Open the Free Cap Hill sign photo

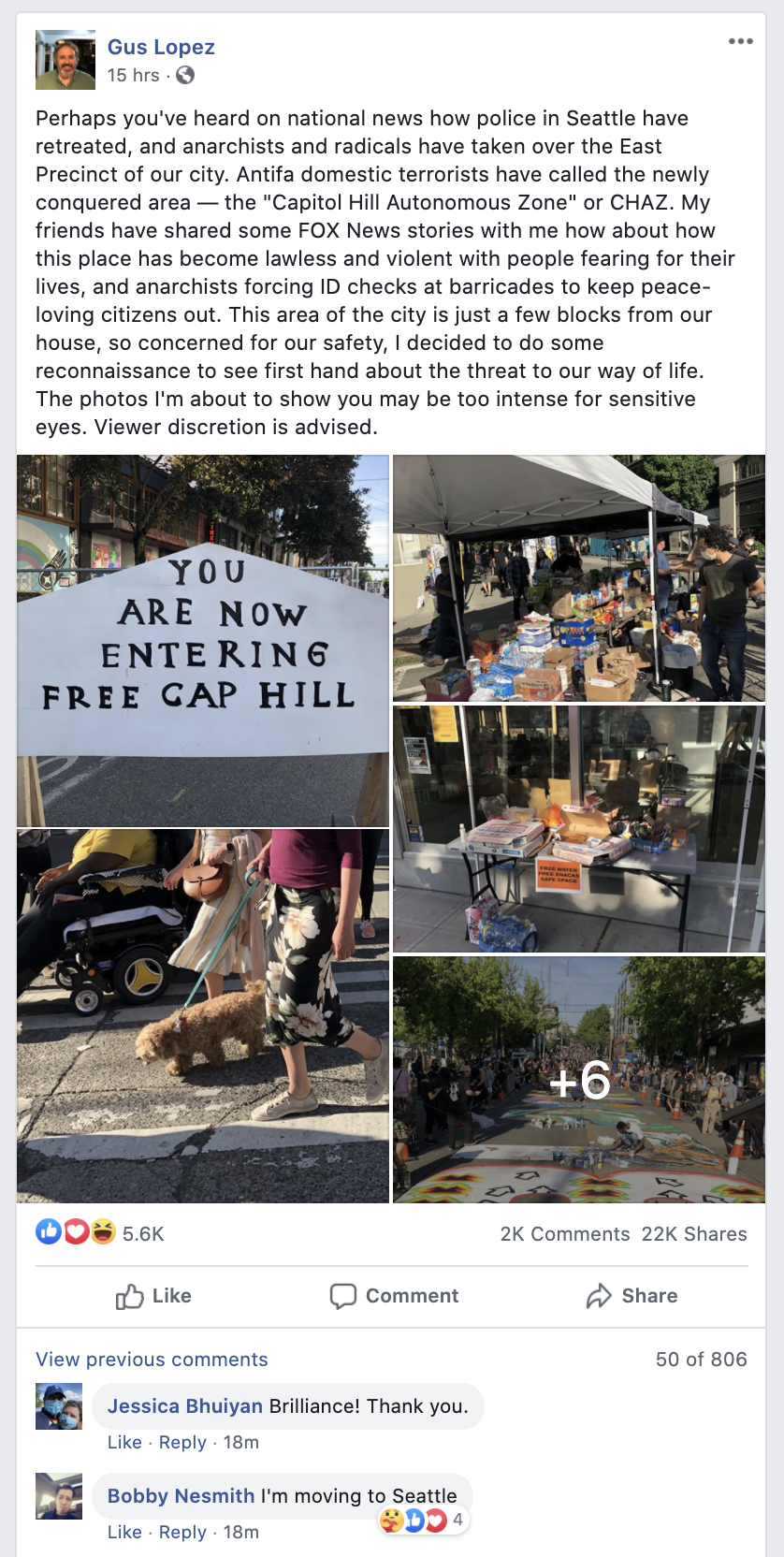[203, 641]
